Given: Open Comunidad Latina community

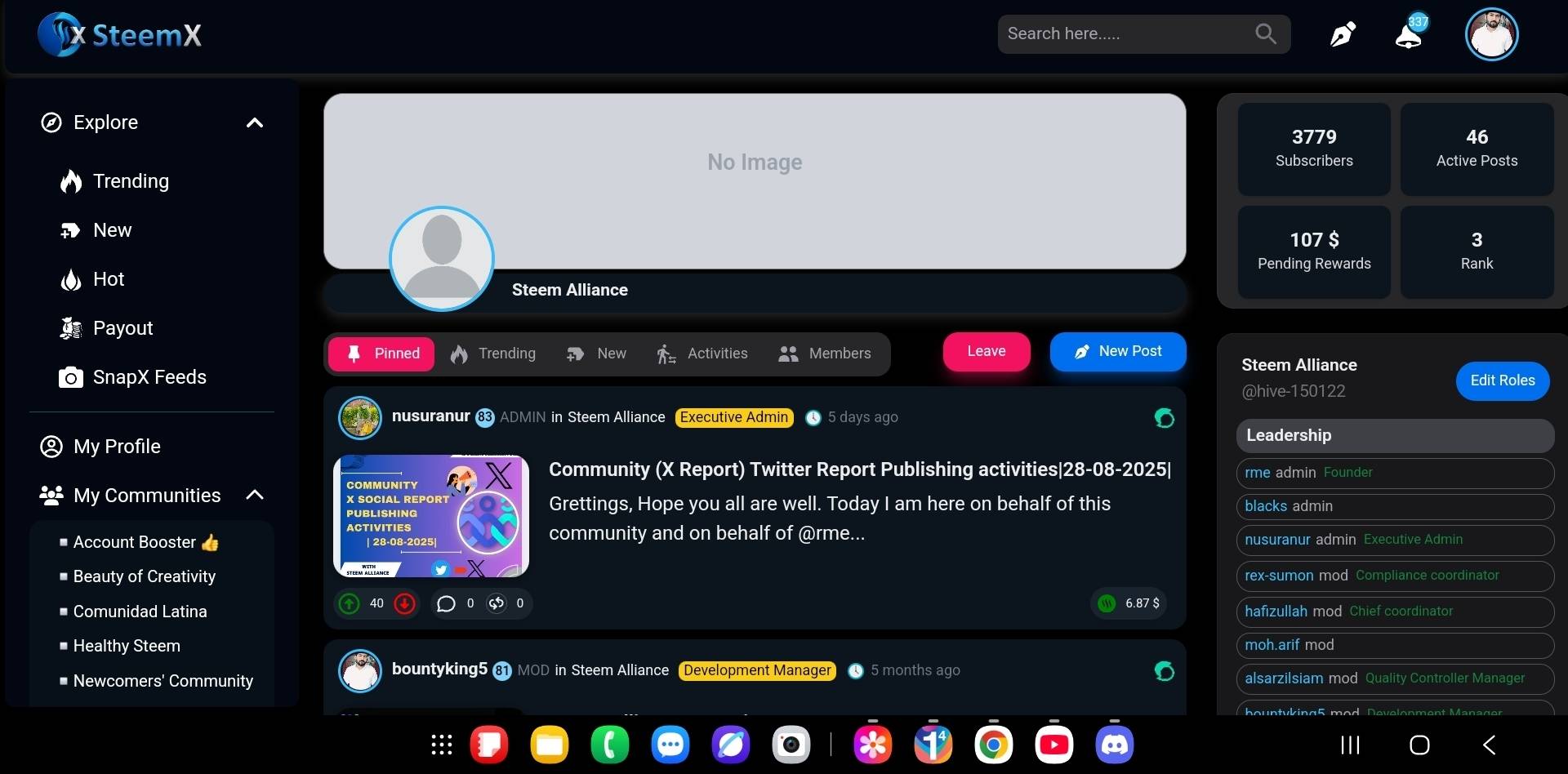Looking at the screenshot, I should point(140,612).
